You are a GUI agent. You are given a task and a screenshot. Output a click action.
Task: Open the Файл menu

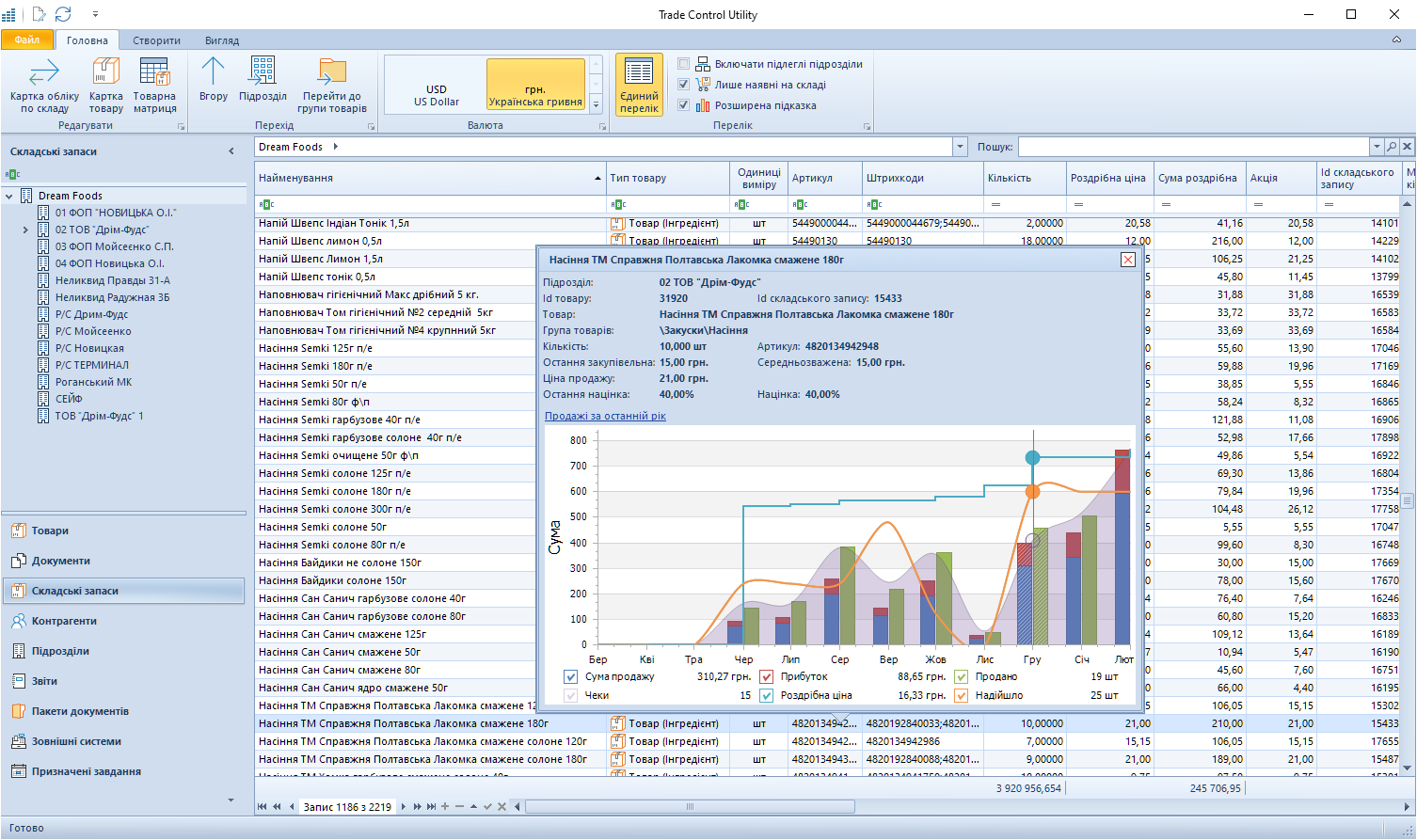click(x=27, y=40)
